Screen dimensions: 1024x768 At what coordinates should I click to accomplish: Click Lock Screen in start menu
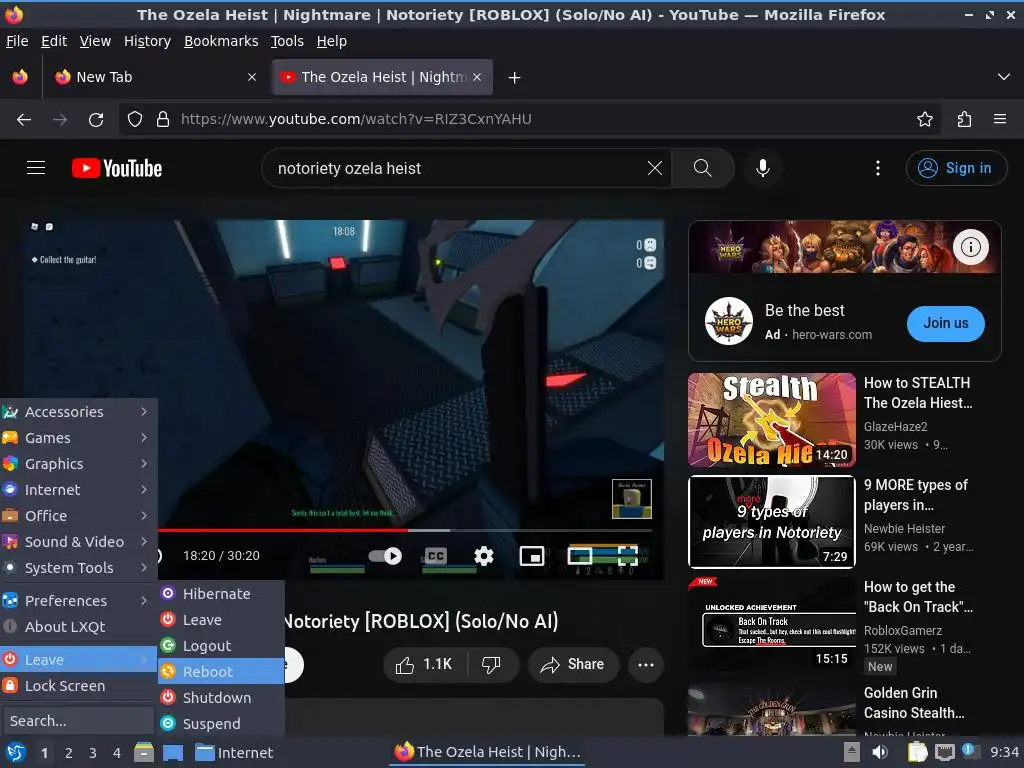coord(78,686)
